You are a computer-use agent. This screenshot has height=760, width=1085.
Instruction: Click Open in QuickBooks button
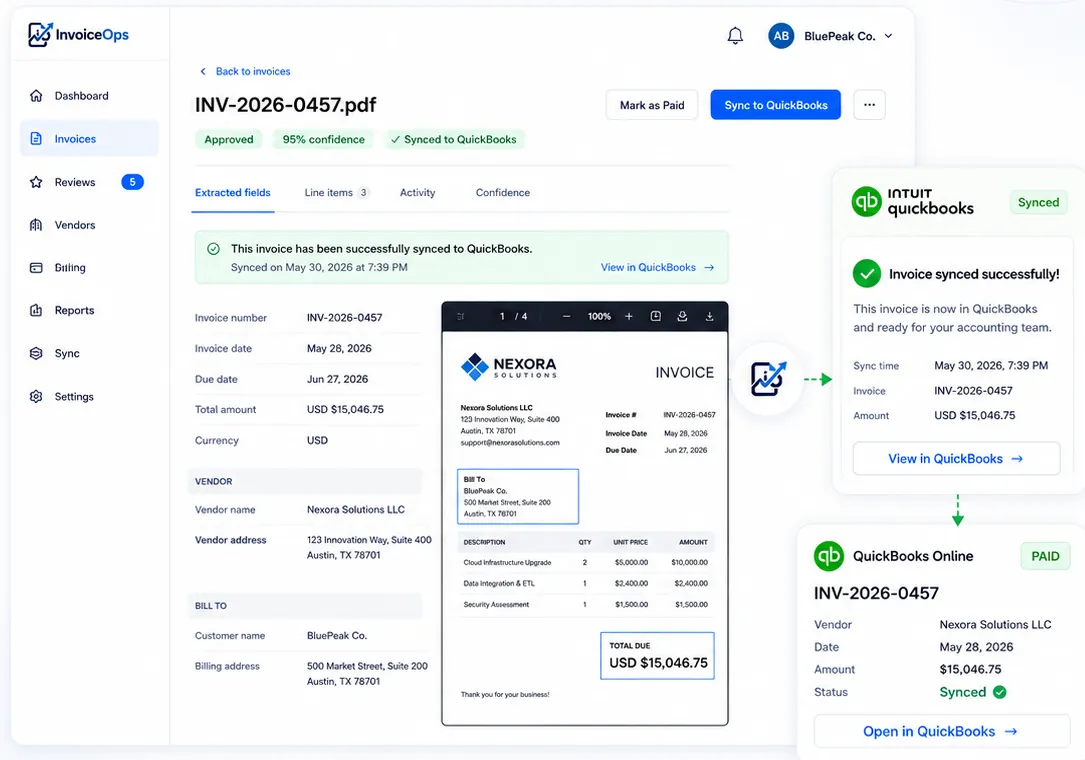pyautogui.click(x=941, y=731)
